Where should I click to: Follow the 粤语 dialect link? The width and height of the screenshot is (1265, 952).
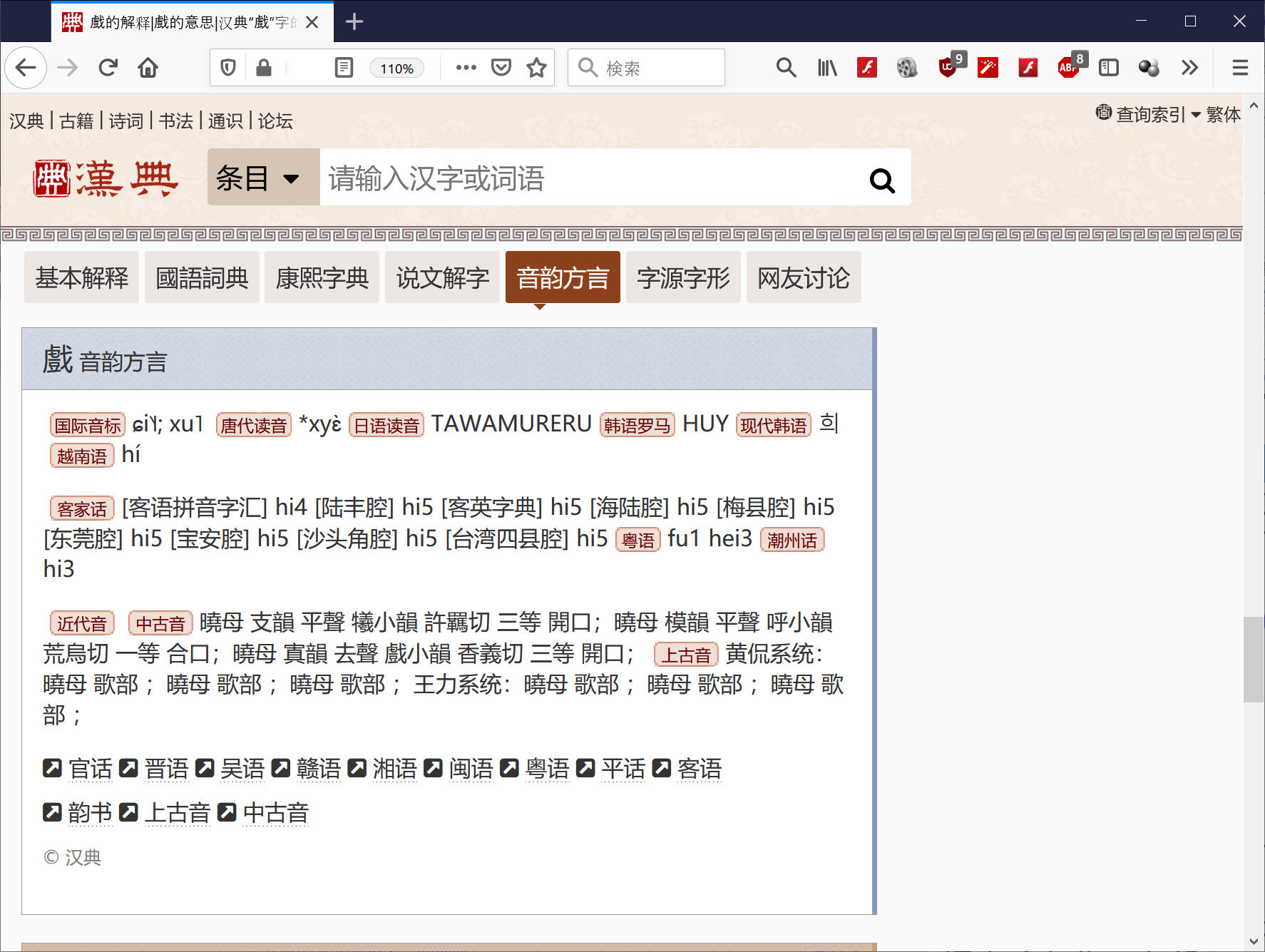click(x=546, y=769)
